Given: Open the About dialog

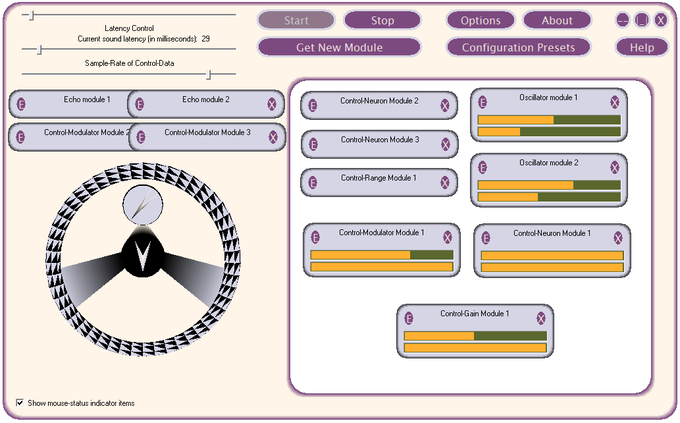Looking at the screenshot, I should (x=557, y=20).
